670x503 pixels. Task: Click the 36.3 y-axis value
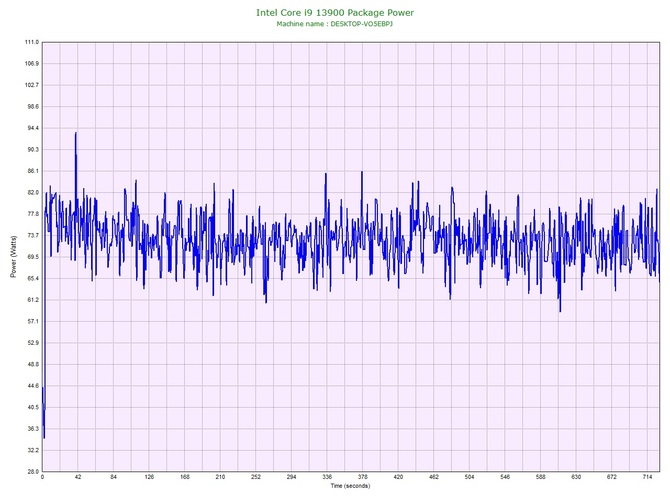click(33, 429)
